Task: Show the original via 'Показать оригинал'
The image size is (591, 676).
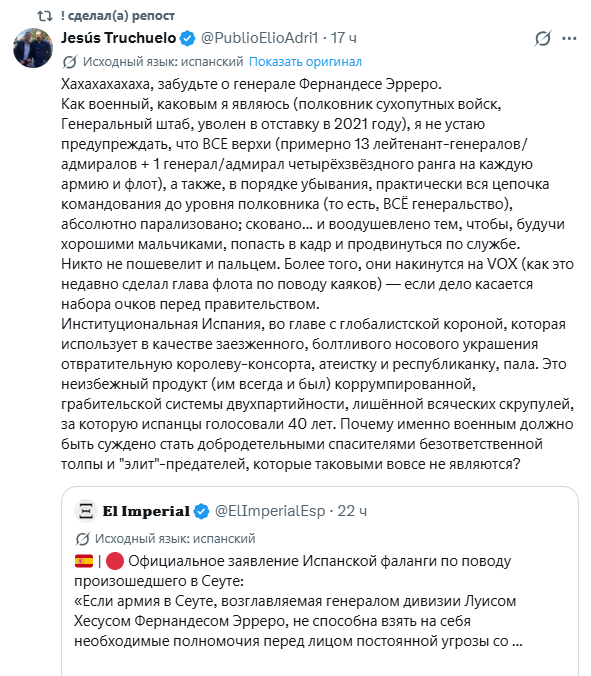Action: [x=305, y=62]
